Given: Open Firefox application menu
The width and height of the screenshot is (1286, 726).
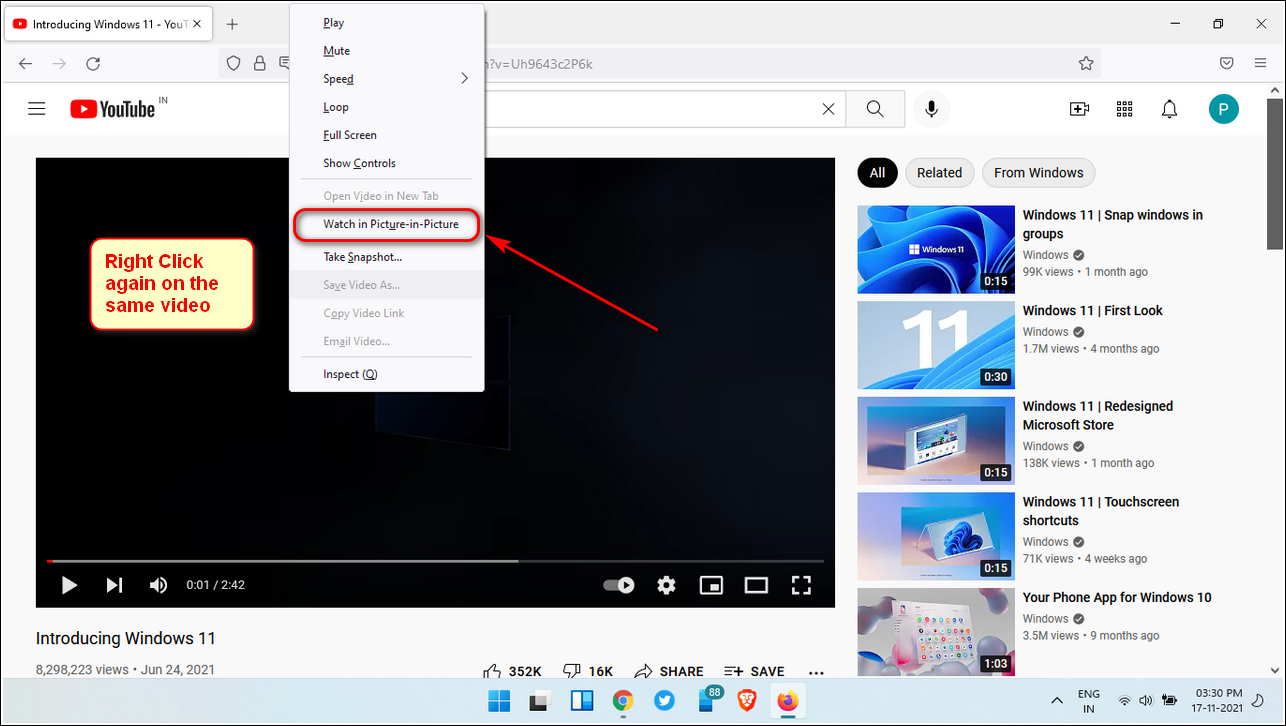Looking at the screenshot, I should [1260, 63].
